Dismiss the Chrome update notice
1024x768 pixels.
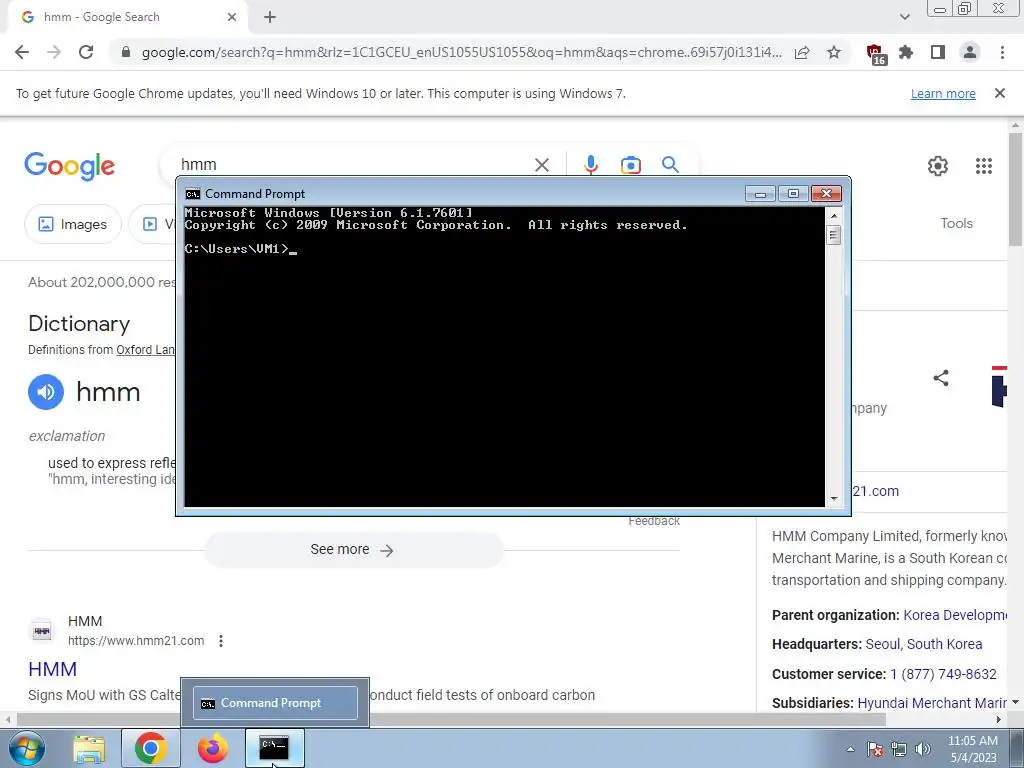pyautogui.click(x=1000, y=93)
